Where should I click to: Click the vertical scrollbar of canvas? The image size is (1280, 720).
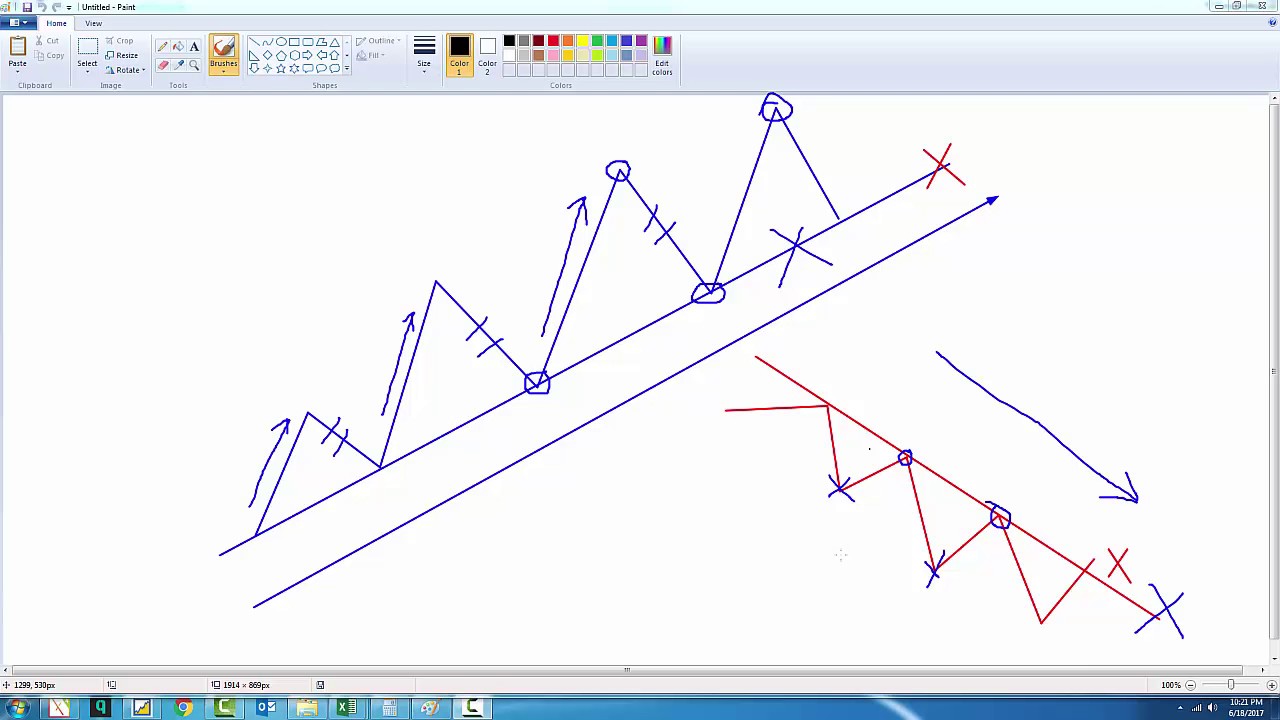(1274, 370)
